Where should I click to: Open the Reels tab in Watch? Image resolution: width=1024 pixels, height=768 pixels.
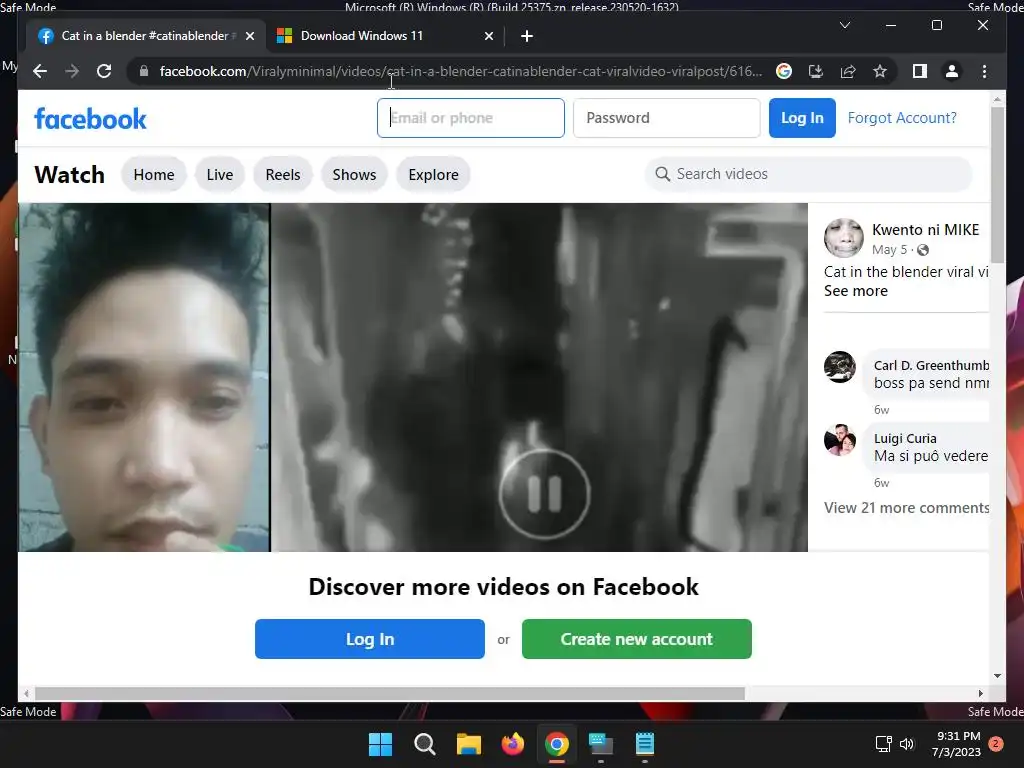tap(283, 174)
